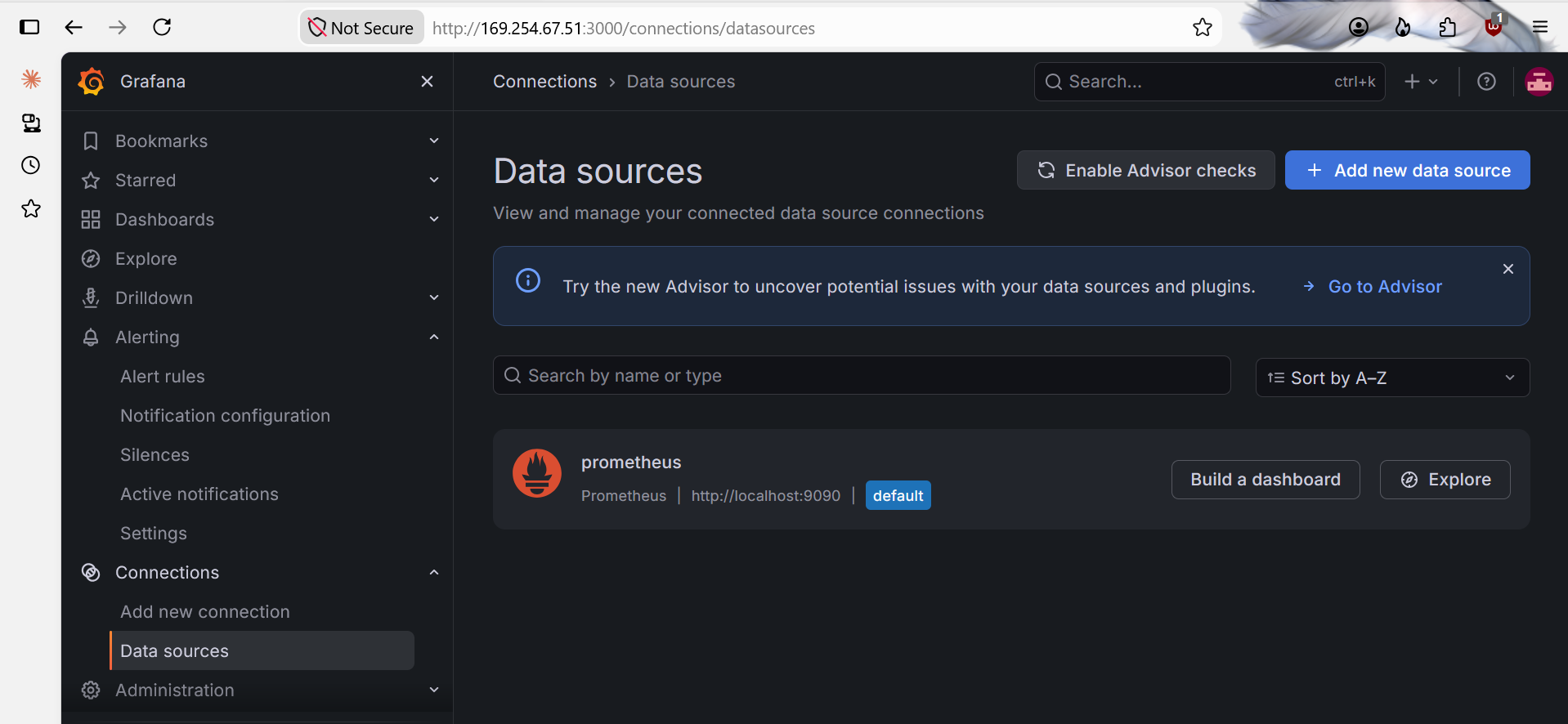1568x724 pixels.
Task: Open the history clock icon in sidebar
Action: [x=31, y=165]
